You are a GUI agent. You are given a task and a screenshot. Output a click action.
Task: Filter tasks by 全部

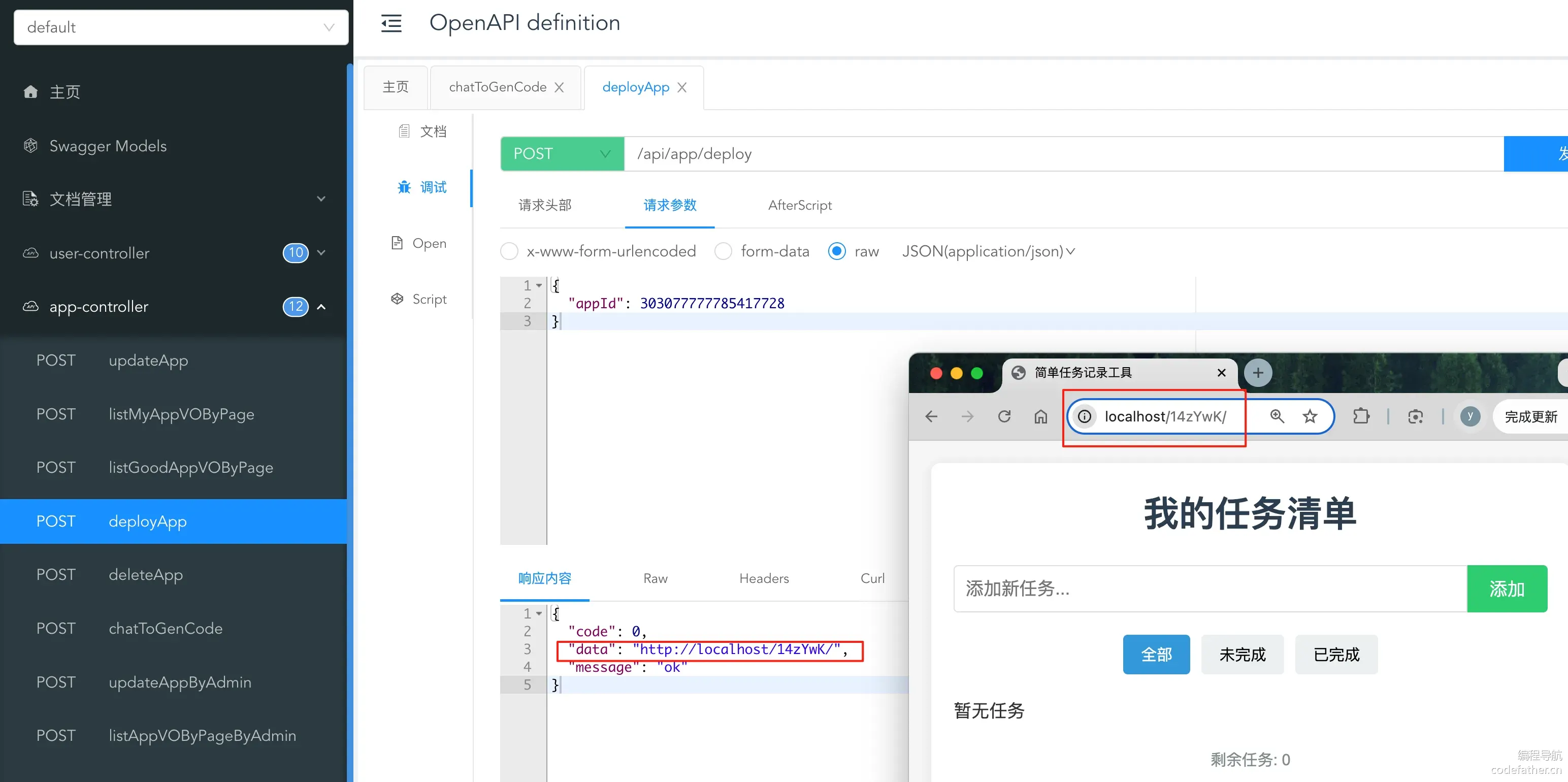1156,654
